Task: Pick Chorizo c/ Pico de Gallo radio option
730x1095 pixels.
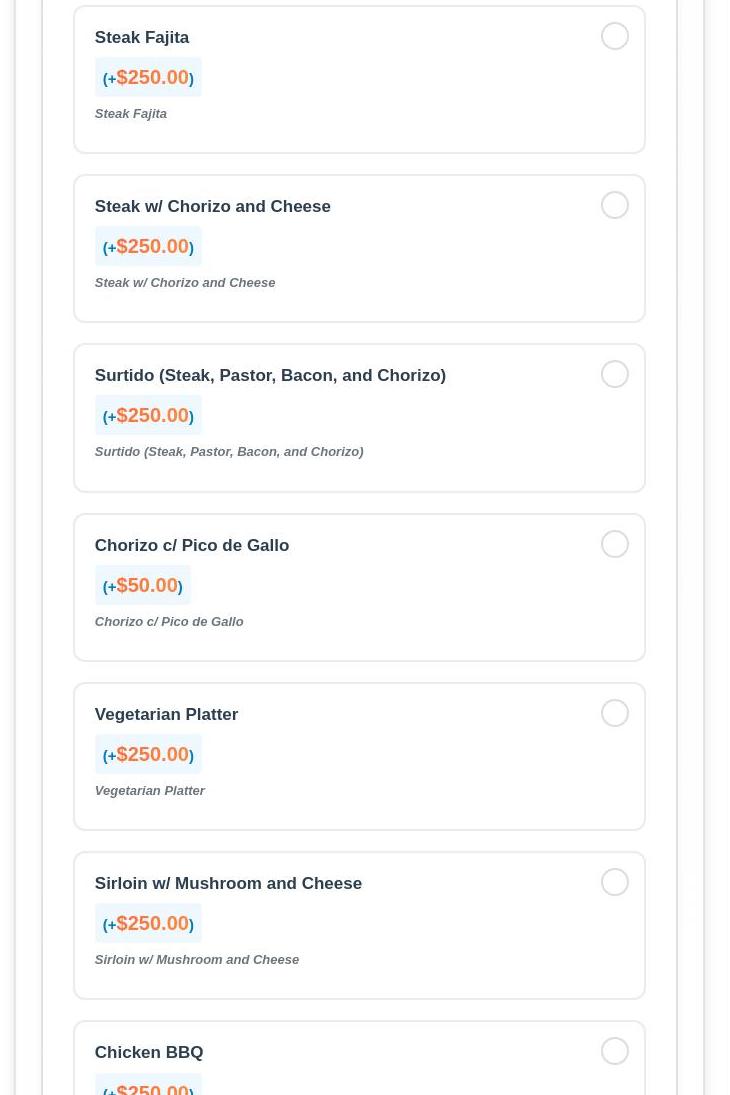Action: (x=615, y=545)
